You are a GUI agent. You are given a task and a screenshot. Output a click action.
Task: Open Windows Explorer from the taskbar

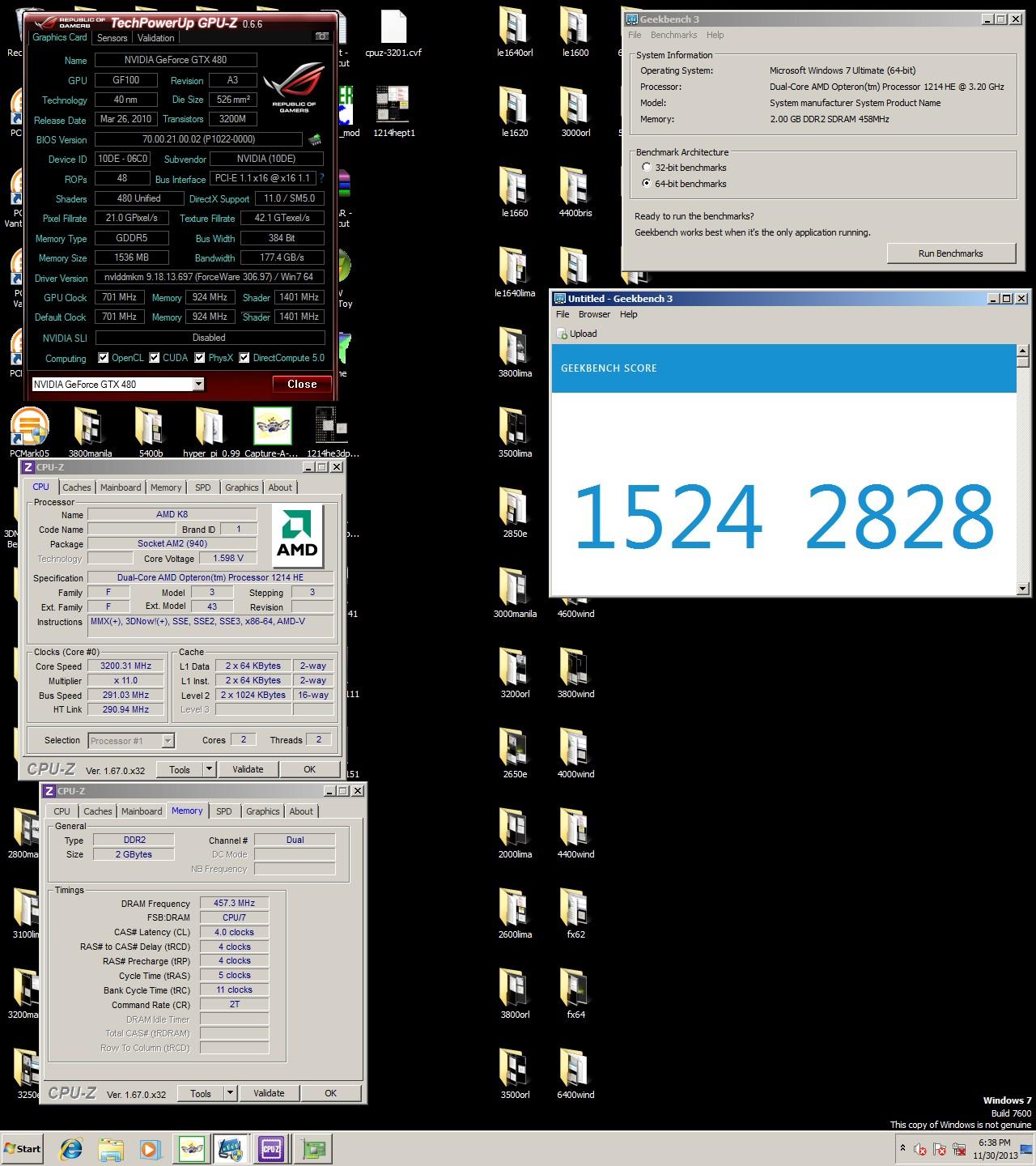(x=111, y=1148)
